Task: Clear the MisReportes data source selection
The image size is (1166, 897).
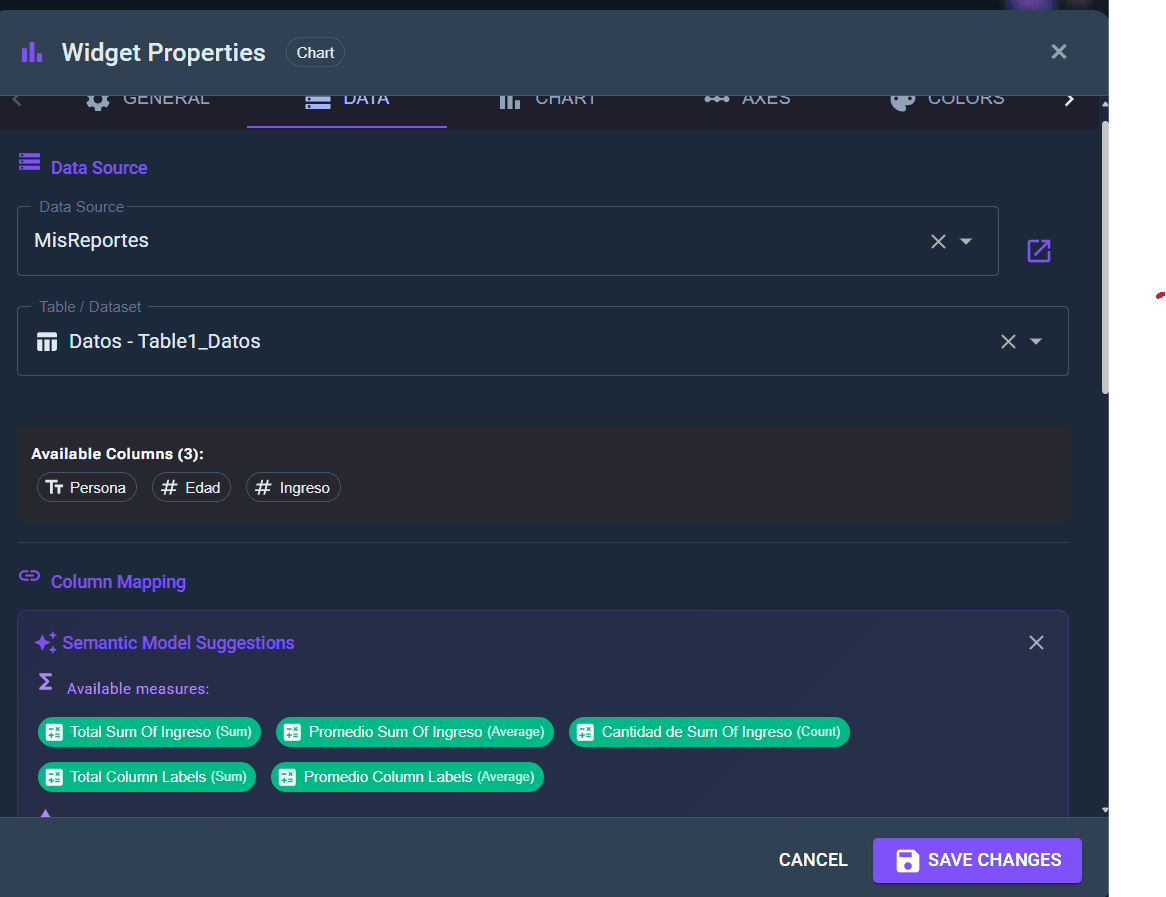Action: (x=937, y=241)
